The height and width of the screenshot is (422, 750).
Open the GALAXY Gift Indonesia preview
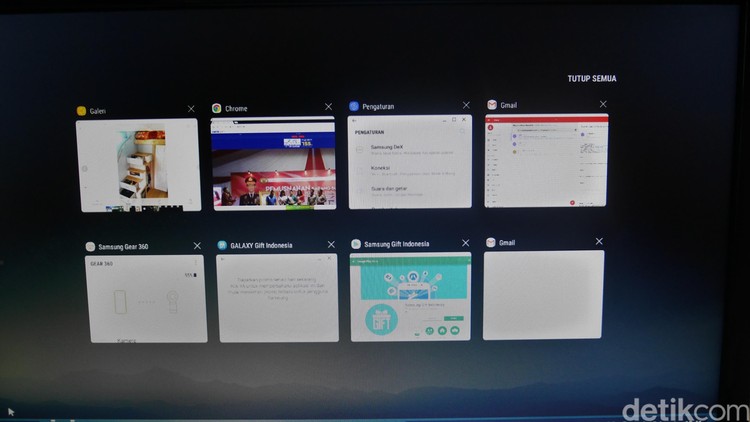[277, 298]
